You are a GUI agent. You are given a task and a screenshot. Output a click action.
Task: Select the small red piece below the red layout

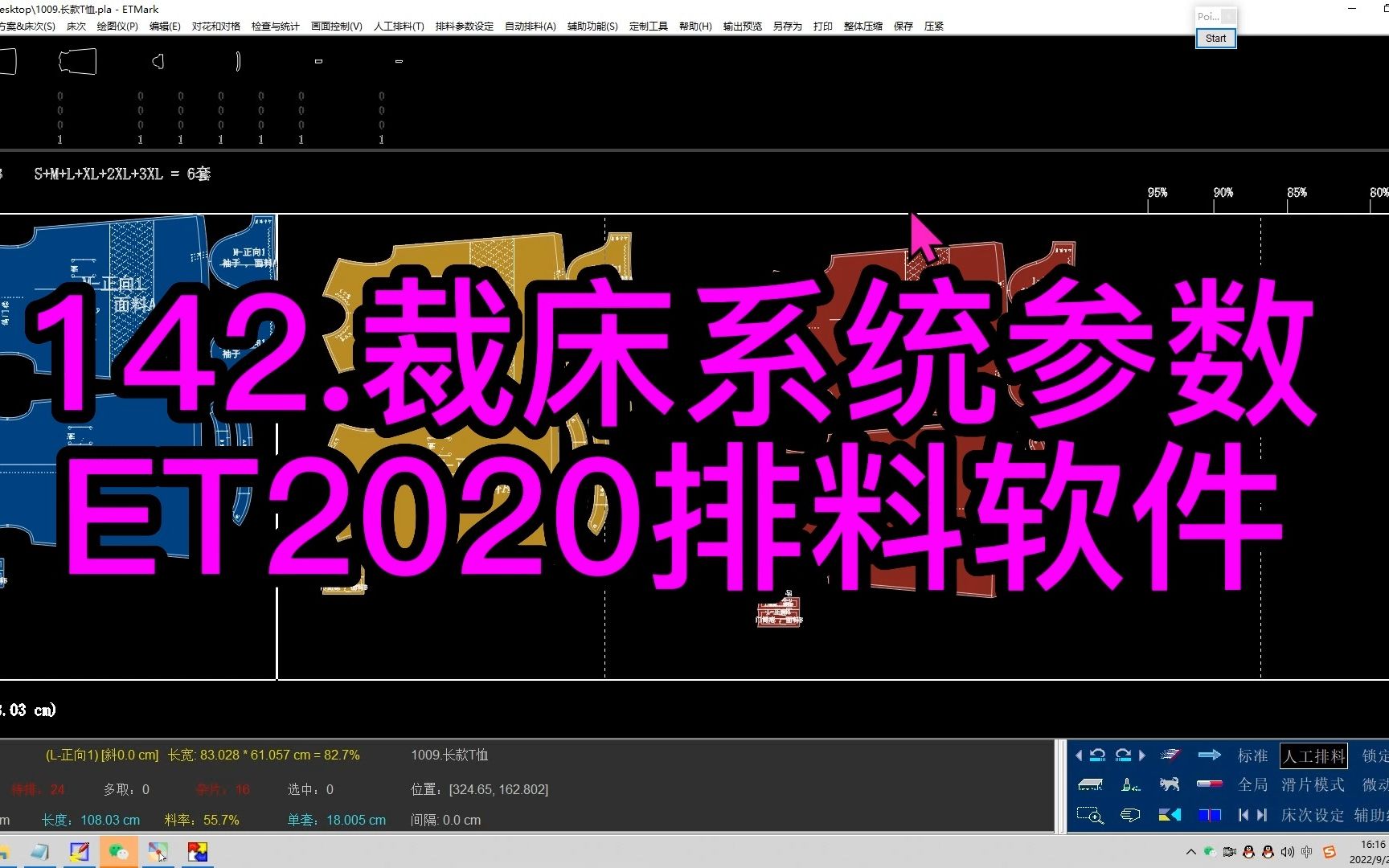pos(779,610)
